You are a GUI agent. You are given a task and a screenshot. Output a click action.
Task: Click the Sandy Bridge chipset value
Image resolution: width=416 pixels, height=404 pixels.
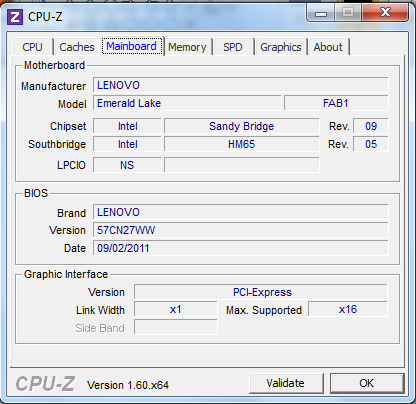(x=242, y=126)
